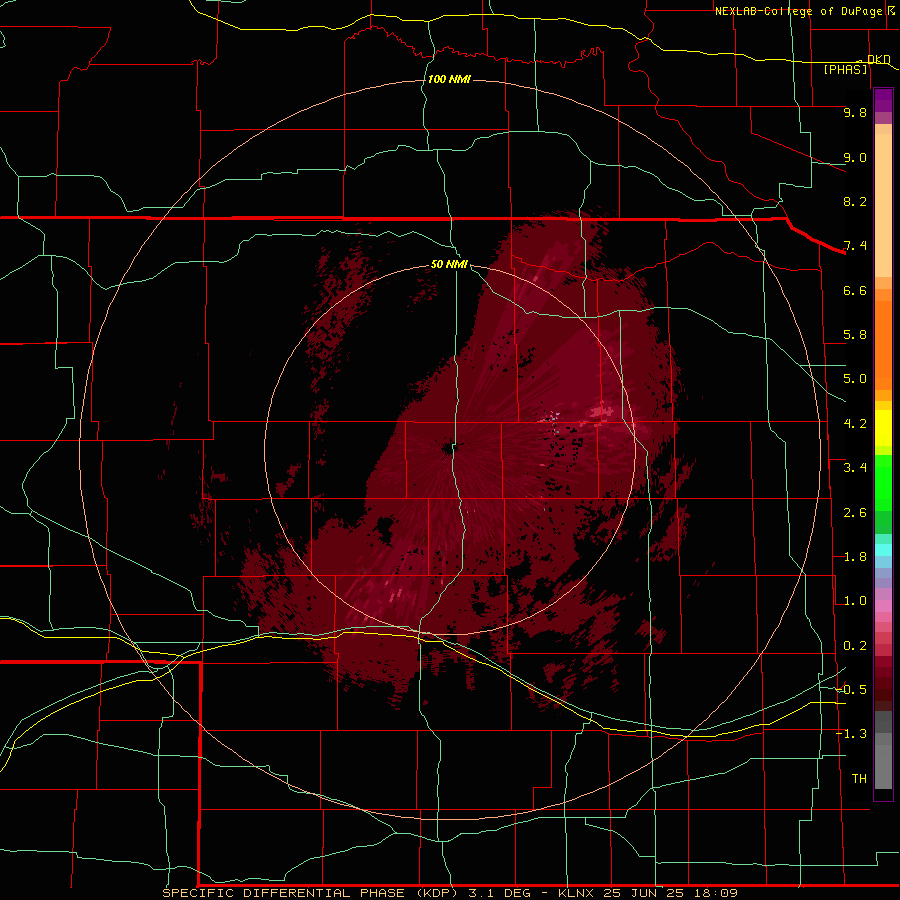Click the TH threshold label on the scale
The height and width of the screenshot is (900, 900).
coord(859,779)
